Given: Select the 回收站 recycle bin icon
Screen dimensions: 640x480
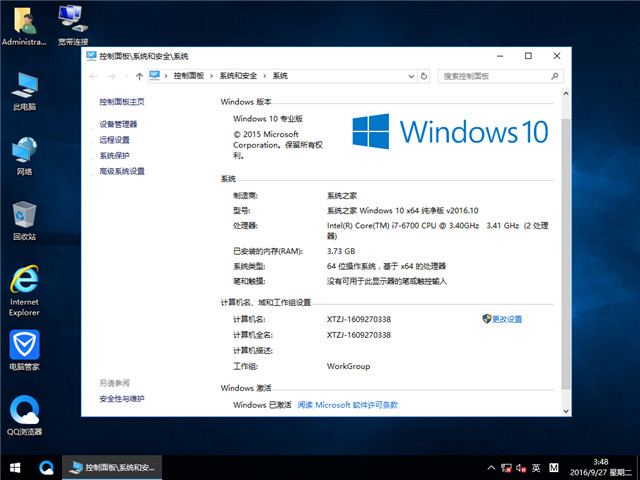Looking at the screenshot, I should point(24,221).
